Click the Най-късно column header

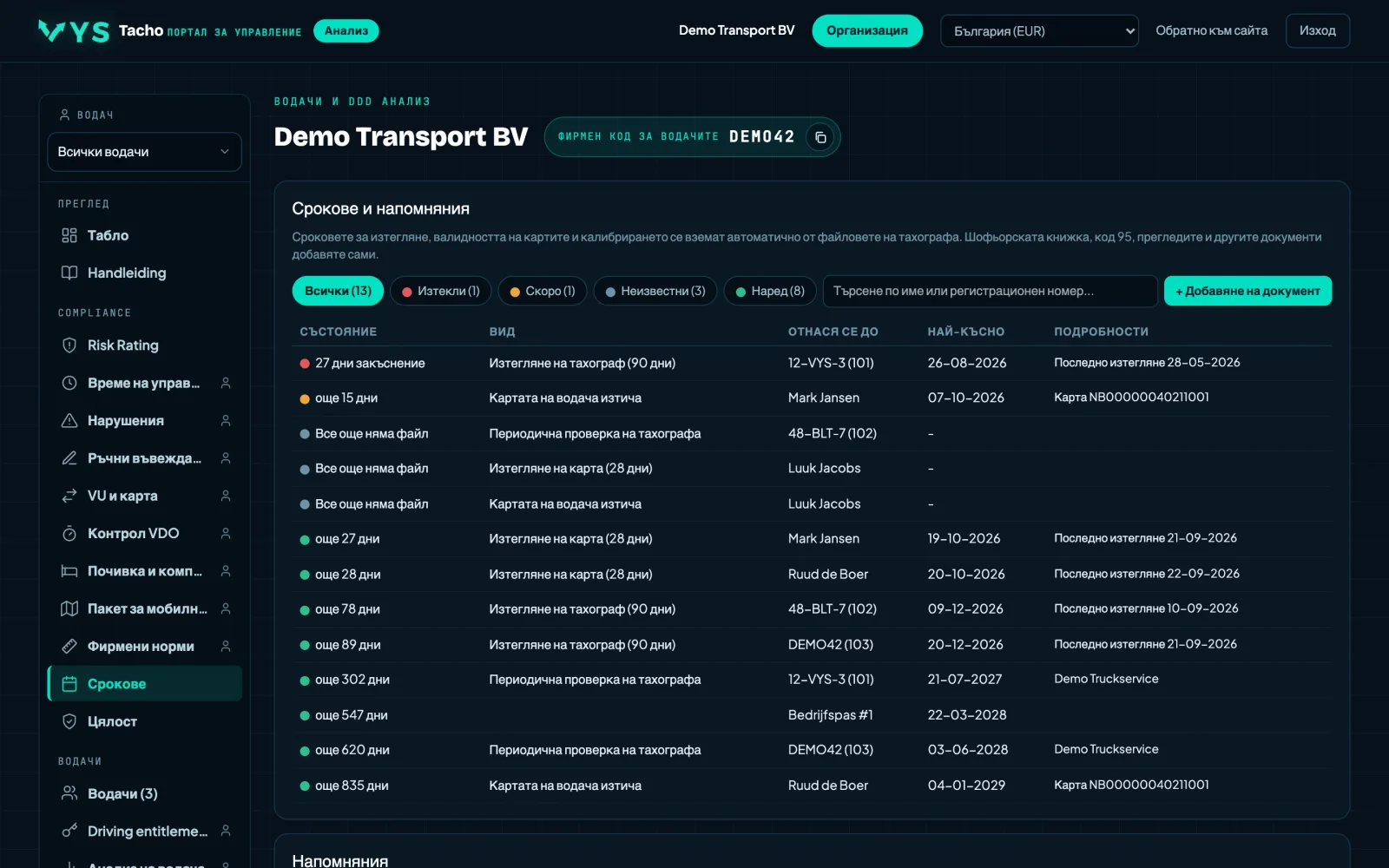pyautogui.click(x=965, y=332)
